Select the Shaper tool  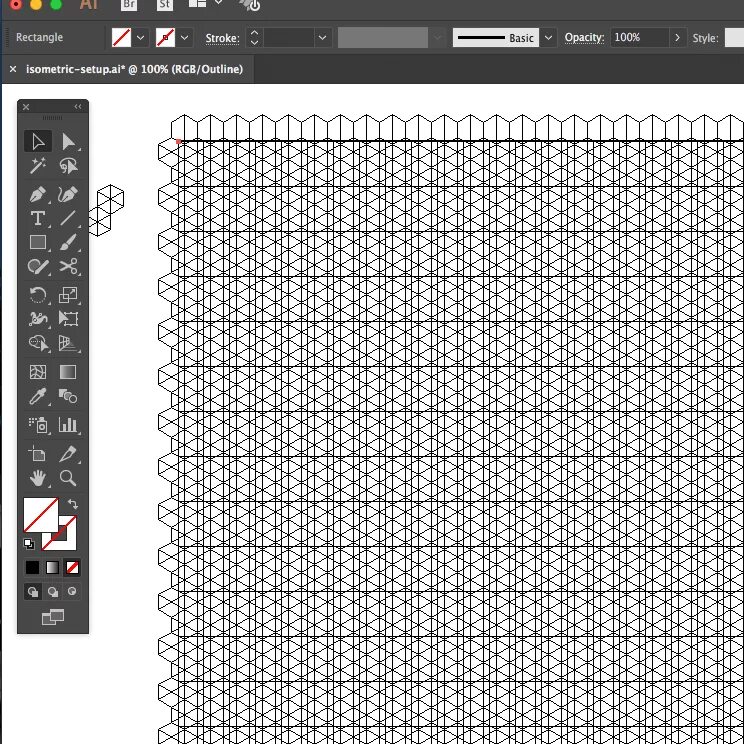37,266
